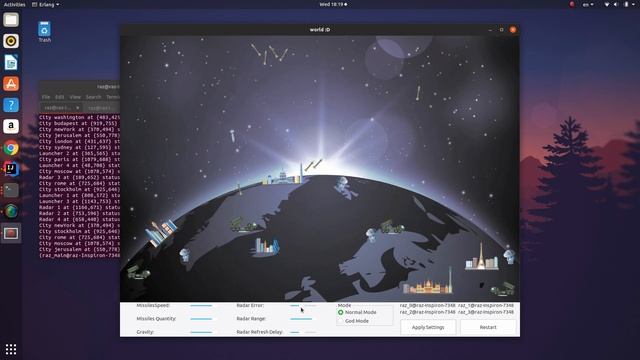Click the Restart button
This screenshot has width=640, height=360.
[x=488, y=327]
